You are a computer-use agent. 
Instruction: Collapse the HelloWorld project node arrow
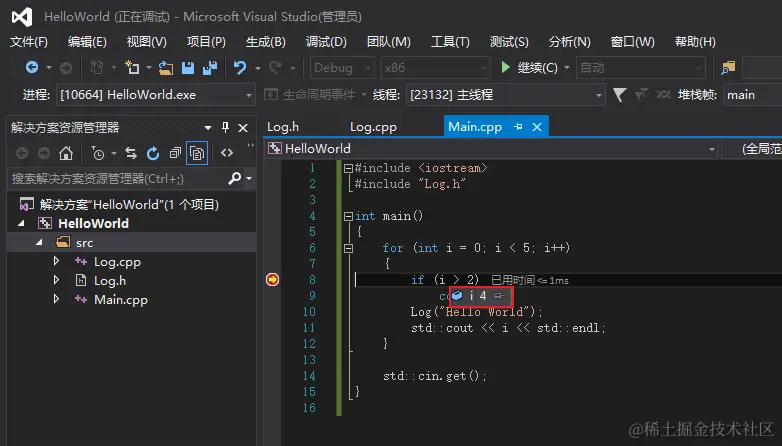coord(21,223)
